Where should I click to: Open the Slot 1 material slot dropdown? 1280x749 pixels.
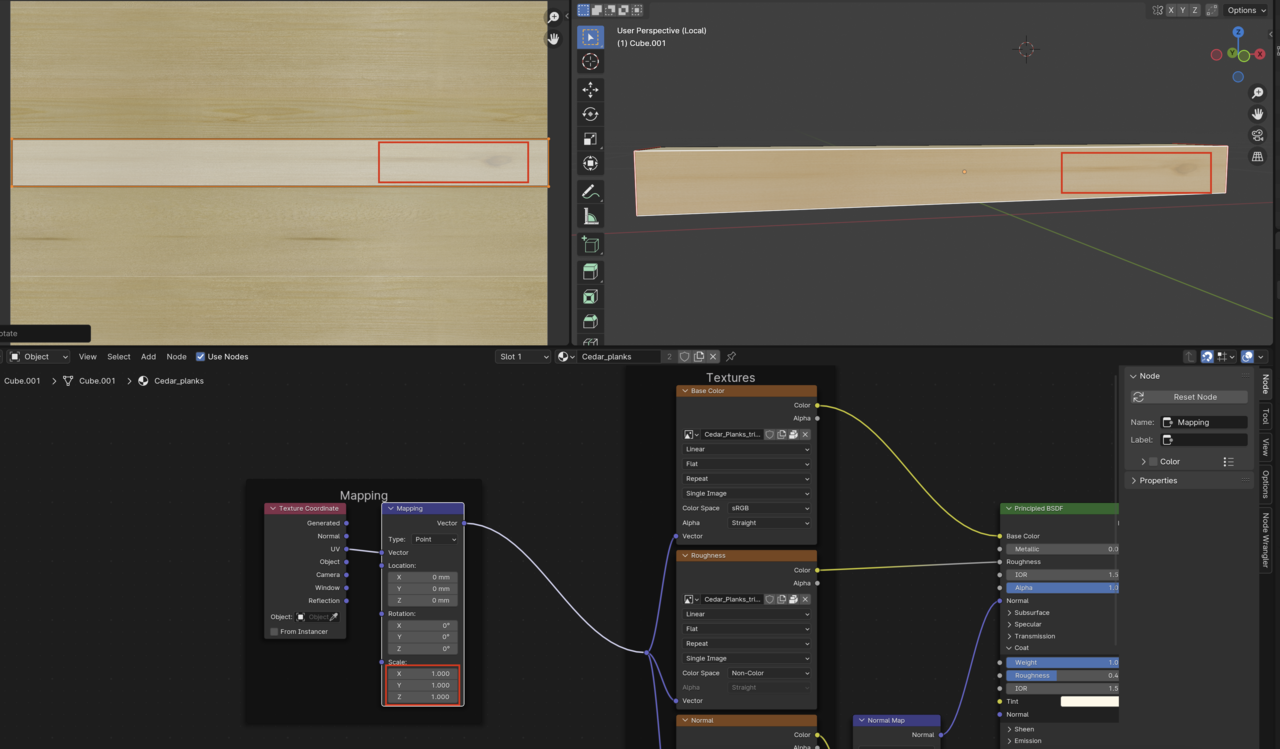point(523,356)
